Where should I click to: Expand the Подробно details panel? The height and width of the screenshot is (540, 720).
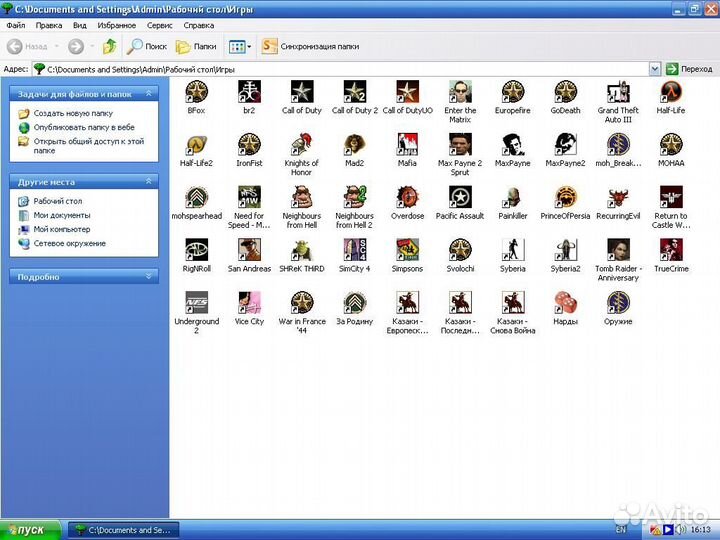pyautogui.click(x=148, y=276)
